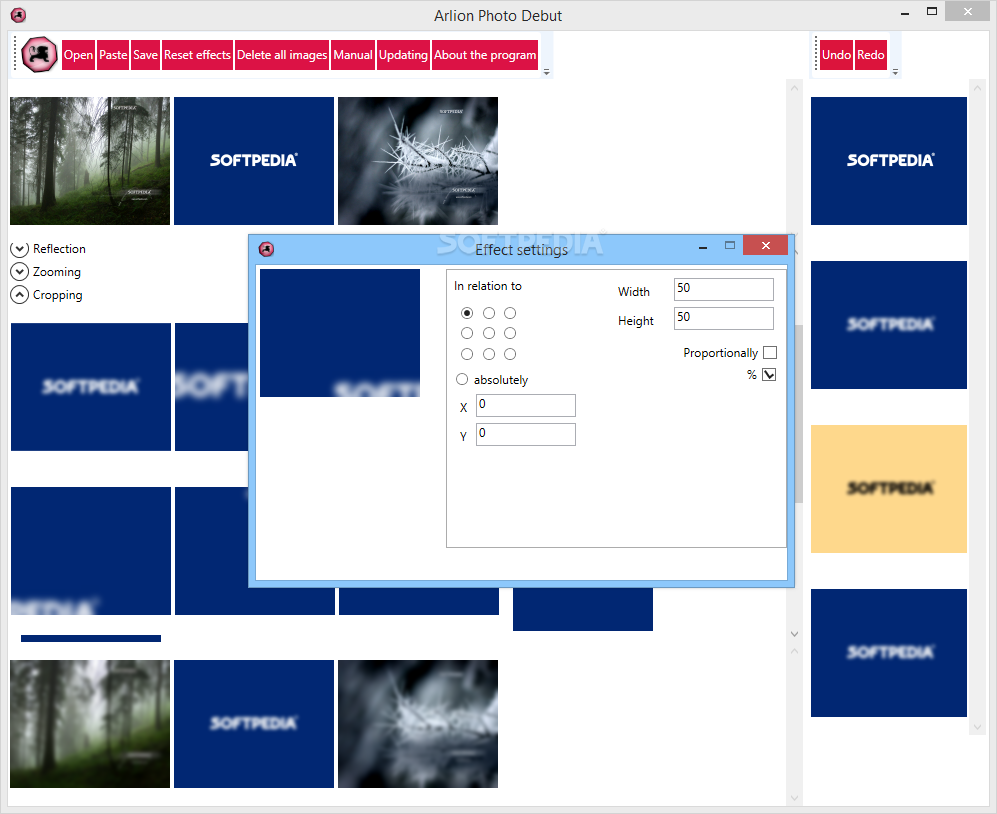Maximize the Effect settings dialog
The image size is (997, 814).
click(x=730, y=245)
